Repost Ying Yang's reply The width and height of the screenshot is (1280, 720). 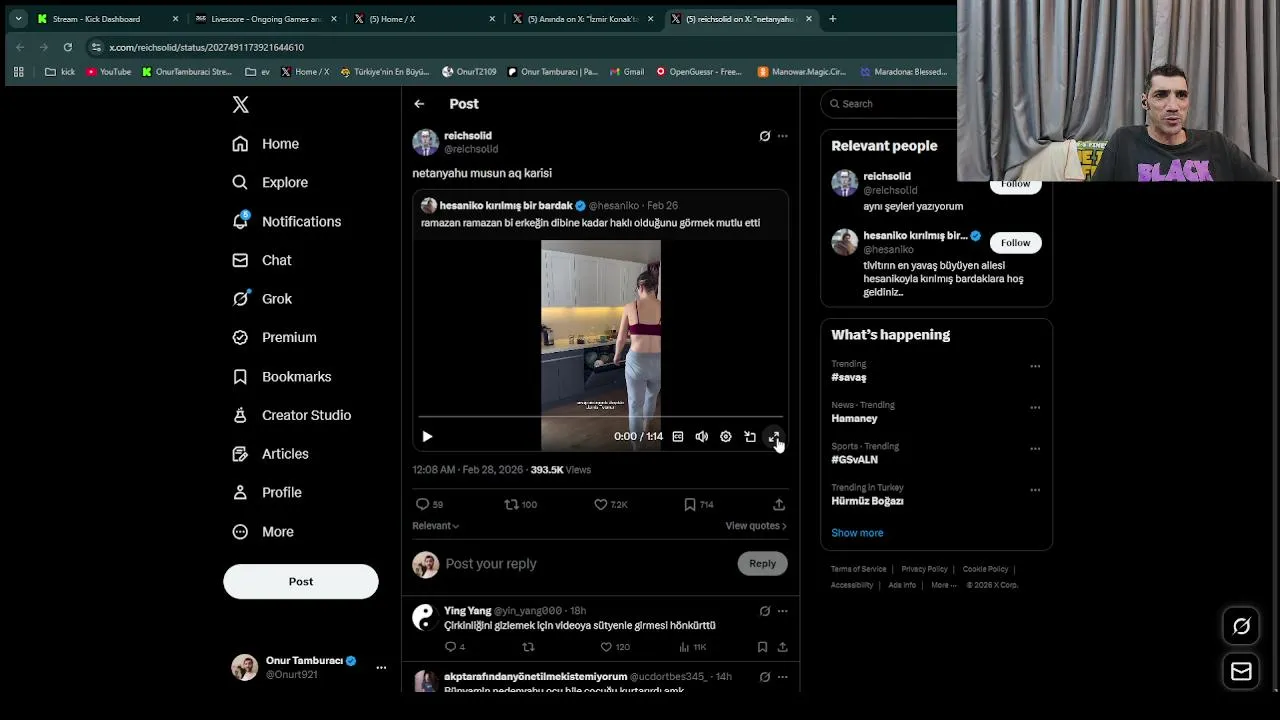point(528,647)
